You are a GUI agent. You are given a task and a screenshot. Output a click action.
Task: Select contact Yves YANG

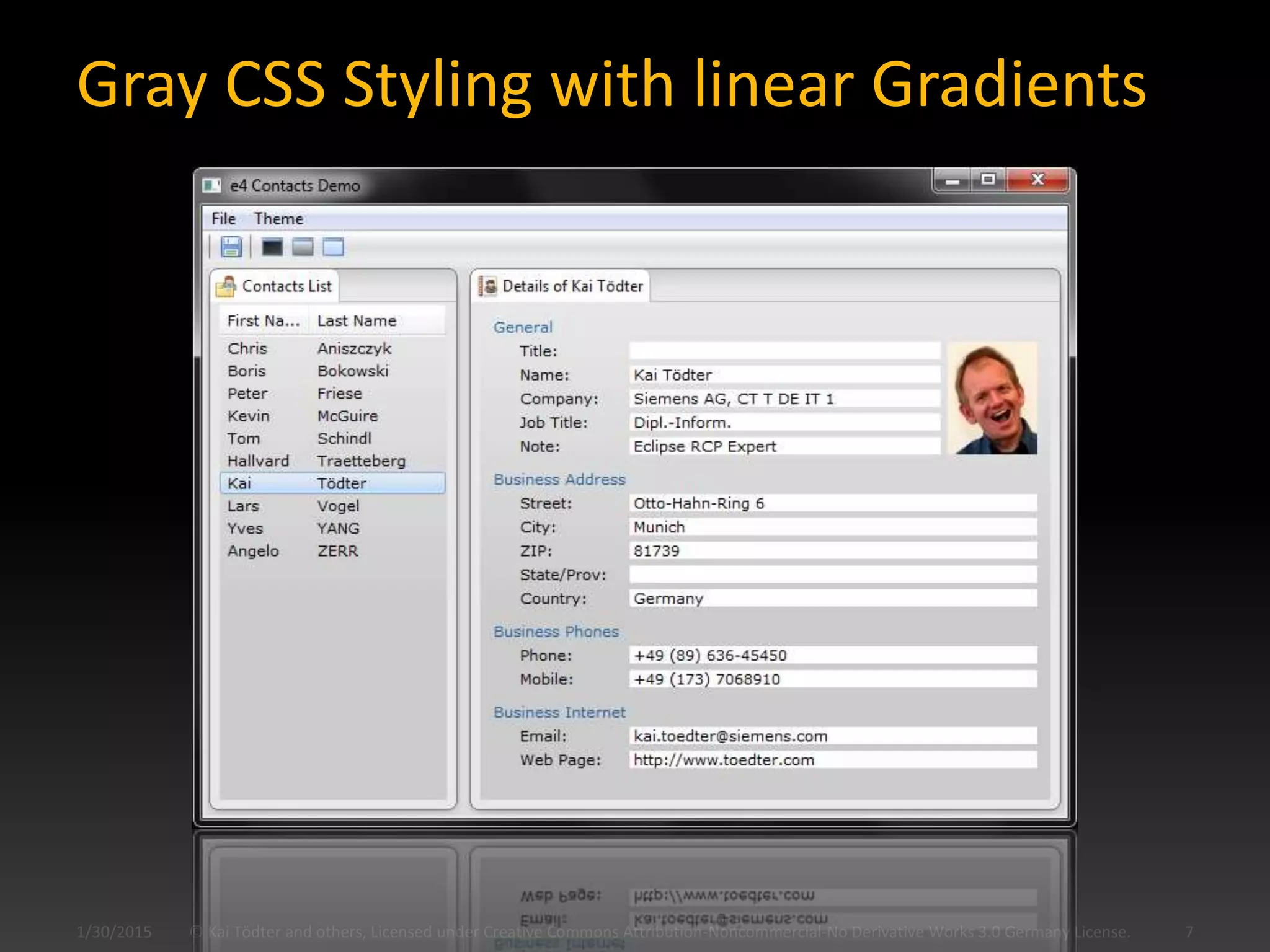[332, 529]
